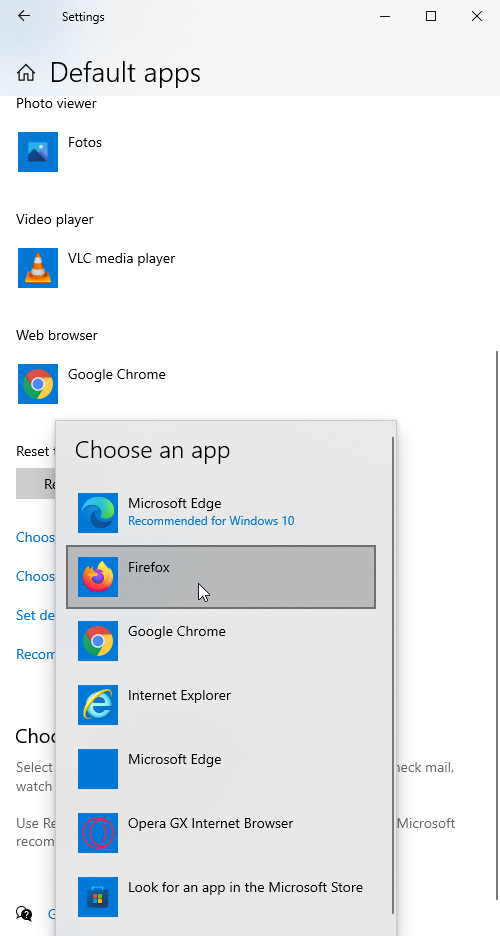This screenshot has width=500, height=936.
Task: Click the Get help chat icon
Action: point(24,913)
